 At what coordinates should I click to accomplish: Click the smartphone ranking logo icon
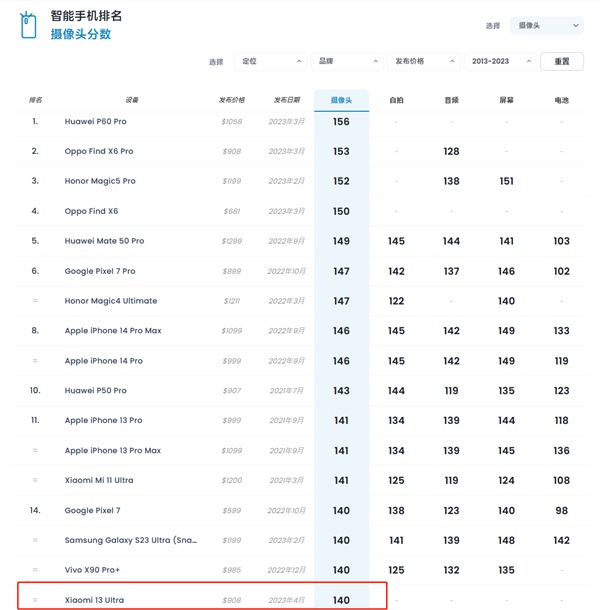point(28,25)
